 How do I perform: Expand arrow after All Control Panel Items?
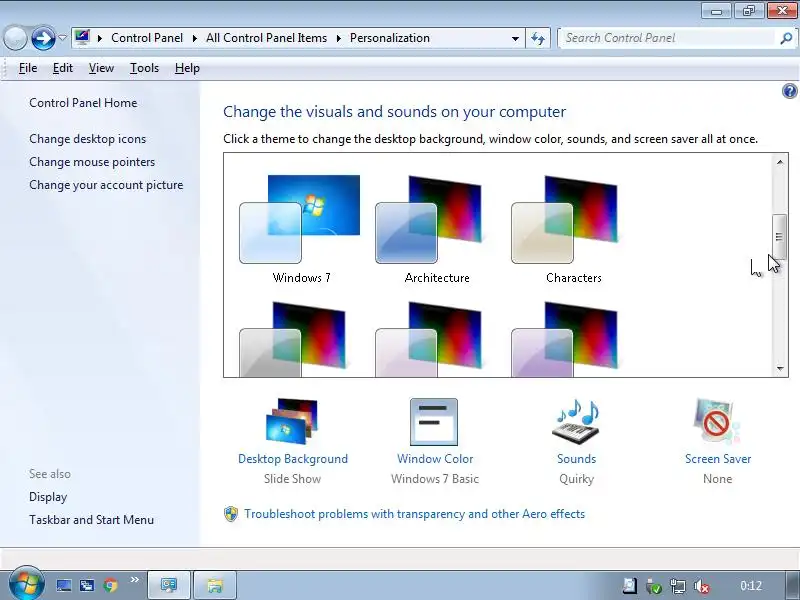tap(338, 38)
